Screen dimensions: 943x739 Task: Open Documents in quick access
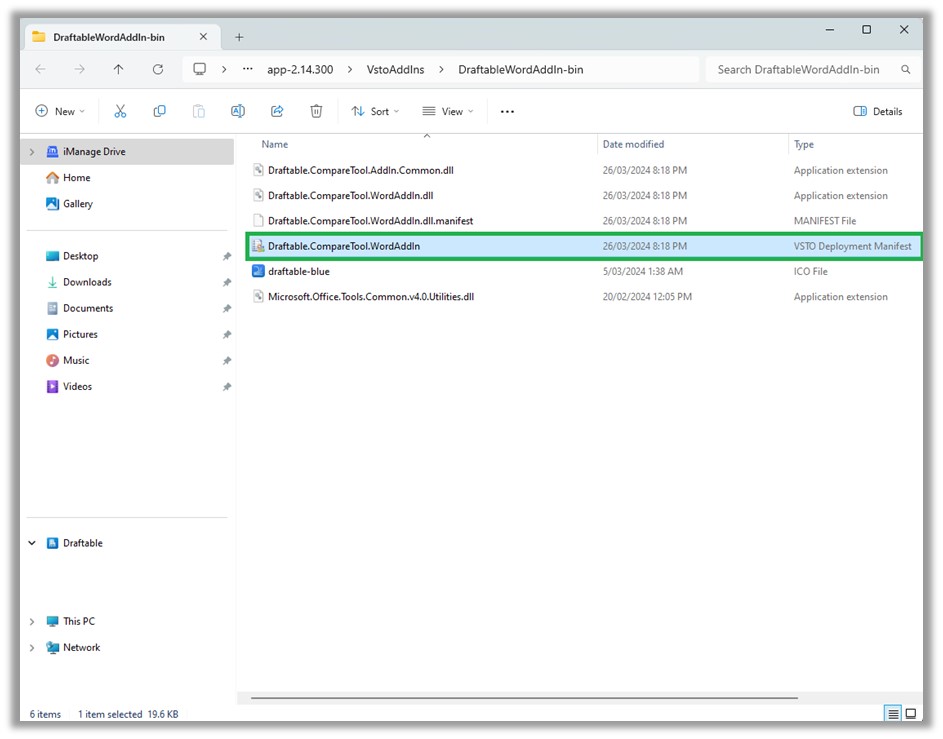point(88,308)
